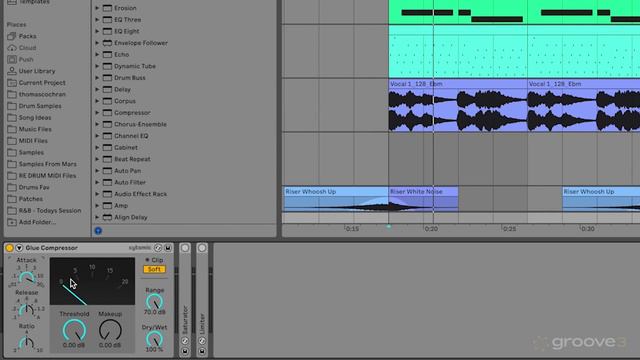Select first Vocal 1 128 Ebm clip
640x360 pixels.
458,105
